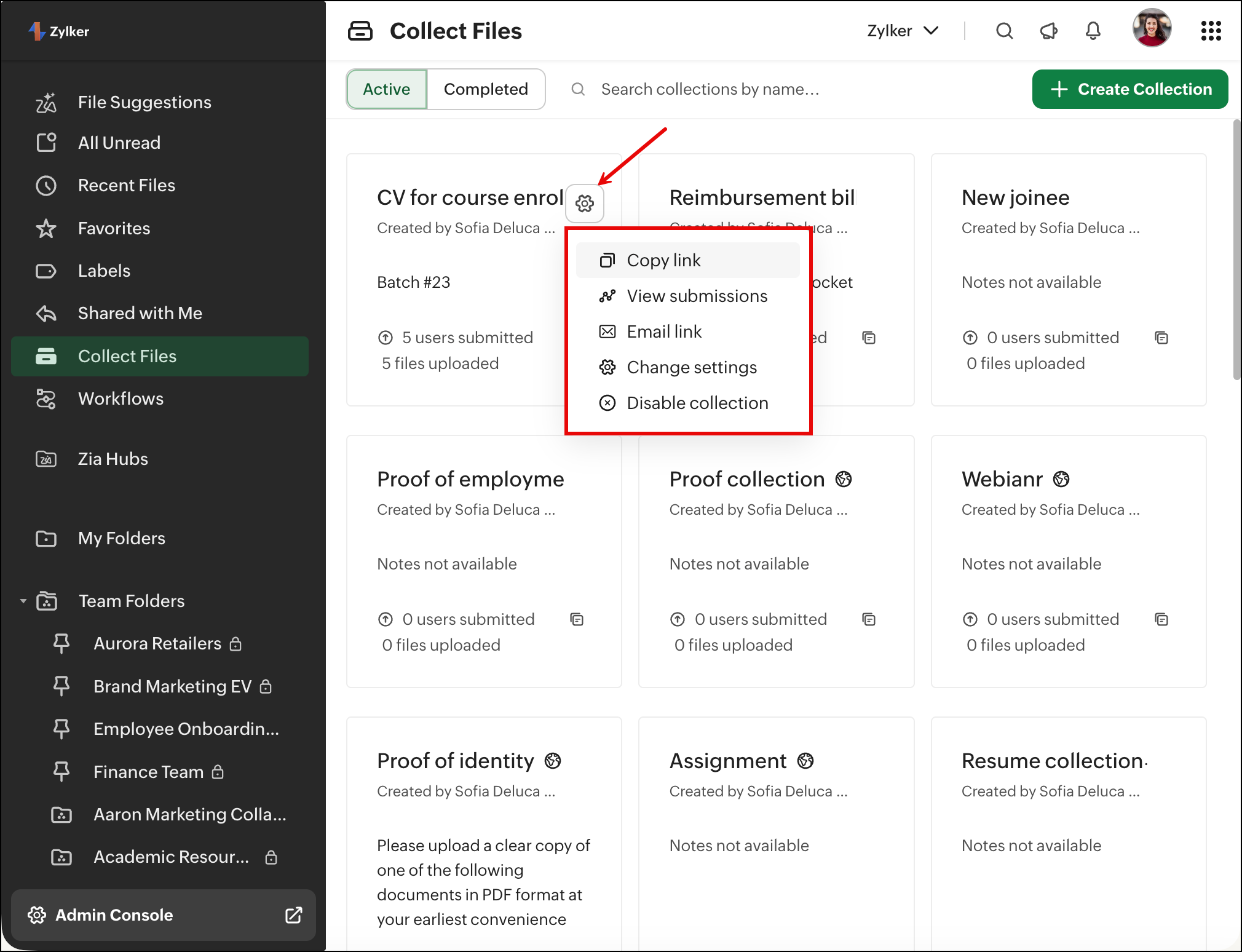Click the user profile avatar
This screenshot has width=1242, height=952.
click(x=1151, y=29)
